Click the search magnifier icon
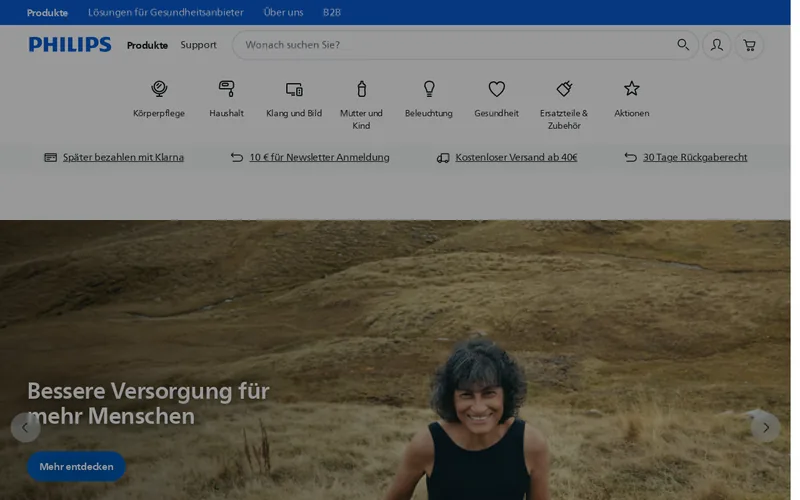Image resolution: width=800 pixels, height=500 pixels. (683, 44)
